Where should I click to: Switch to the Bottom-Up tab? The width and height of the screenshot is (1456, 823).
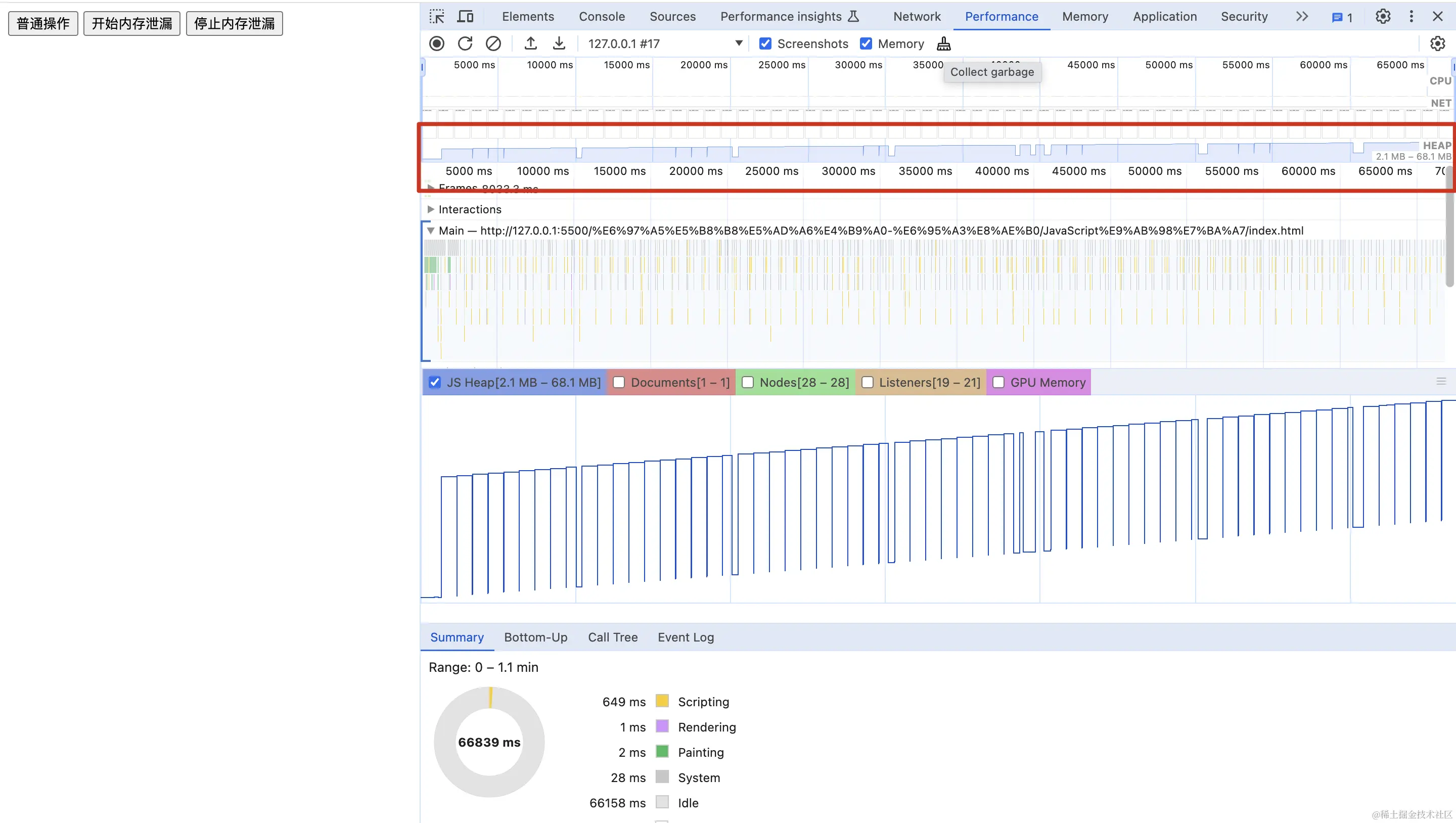pyautogui.click(x=535, y=637)
